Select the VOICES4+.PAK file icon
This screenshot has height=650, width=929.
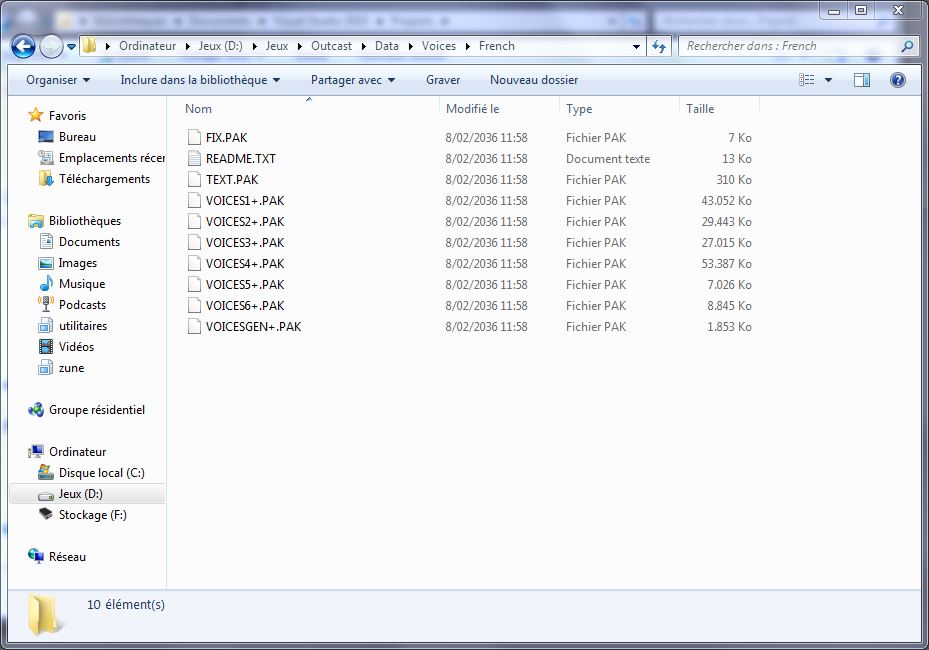194,264
